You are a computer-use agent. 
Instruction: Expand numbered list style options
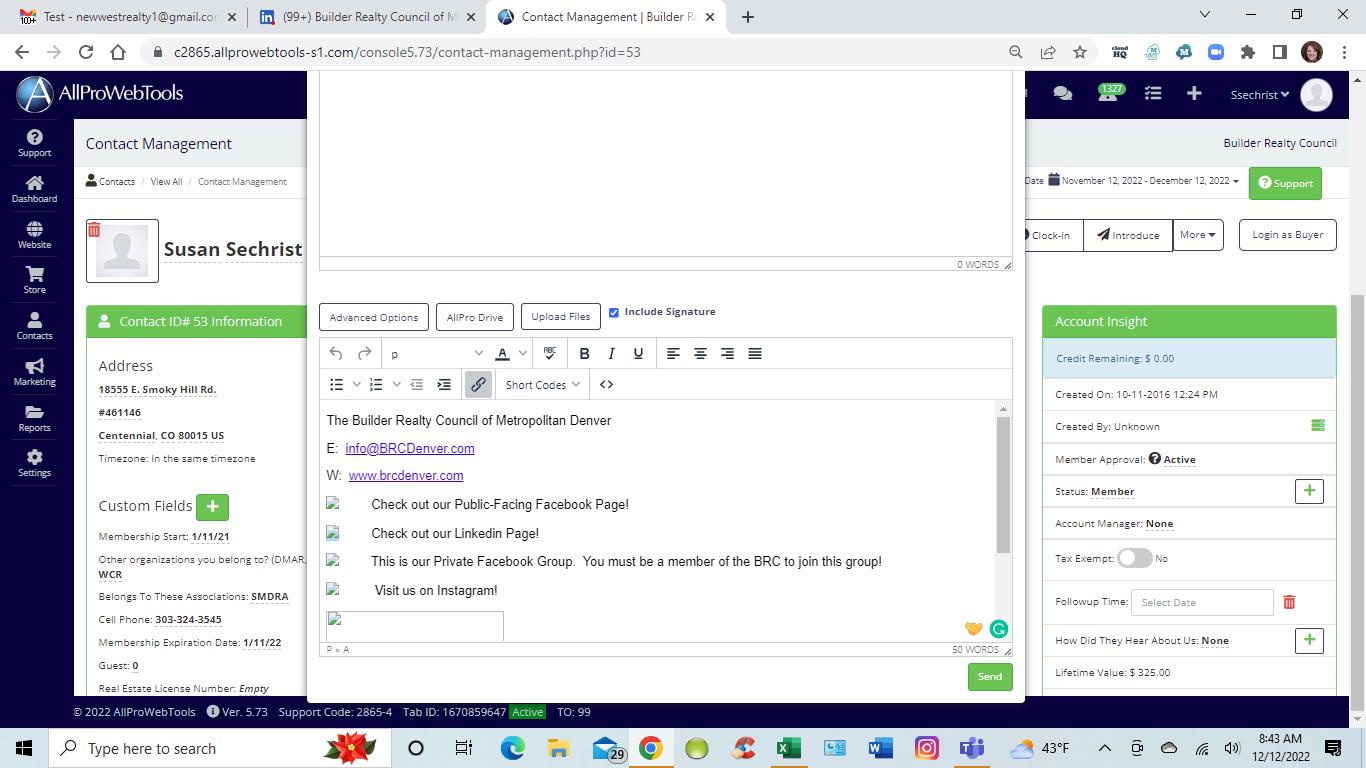pyautogui.click(x=397, y=384)
